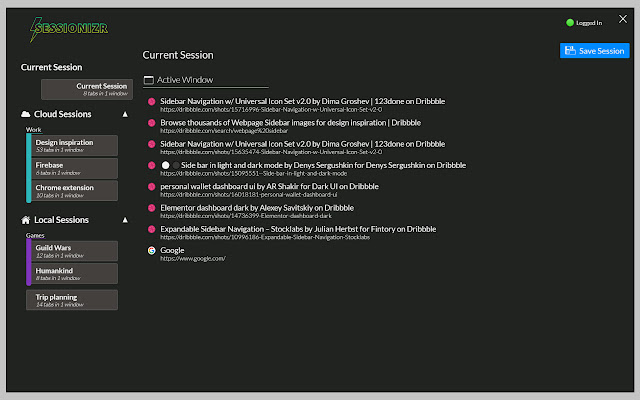Select the Current Session sidebar card

click(87, 89)
